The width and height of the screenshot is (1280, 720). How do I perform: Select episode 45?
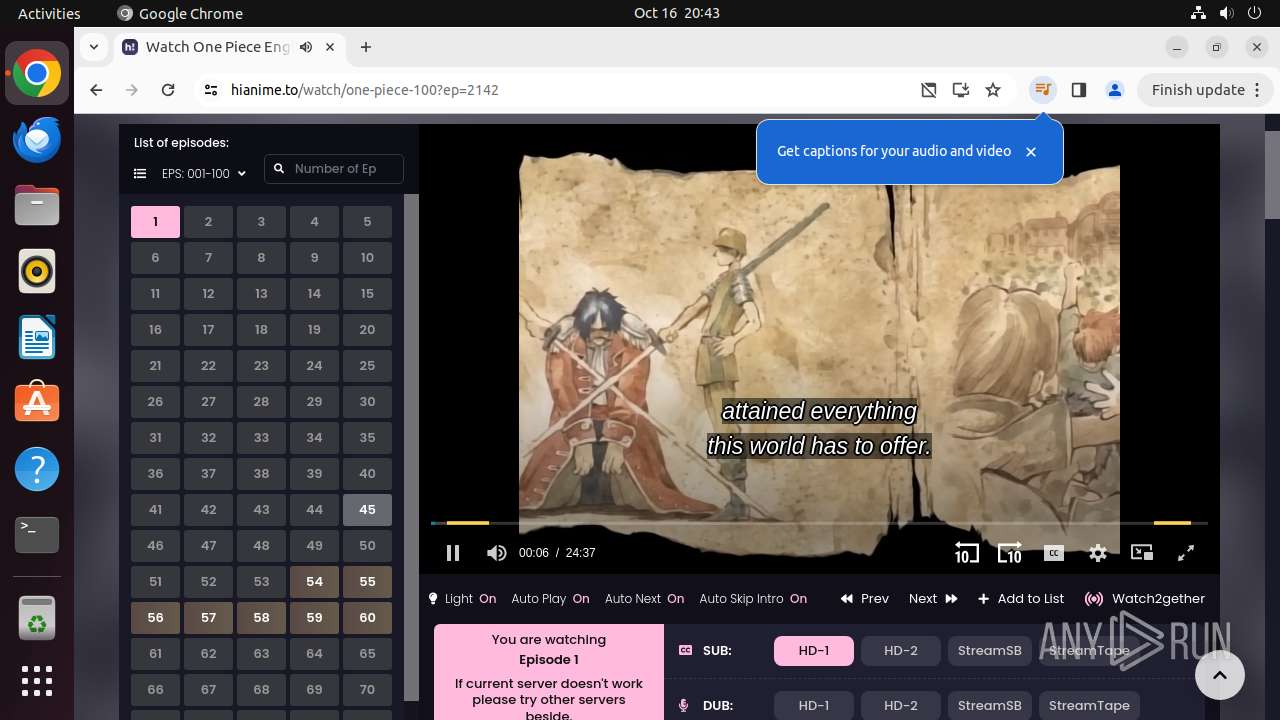coord(367,510)
